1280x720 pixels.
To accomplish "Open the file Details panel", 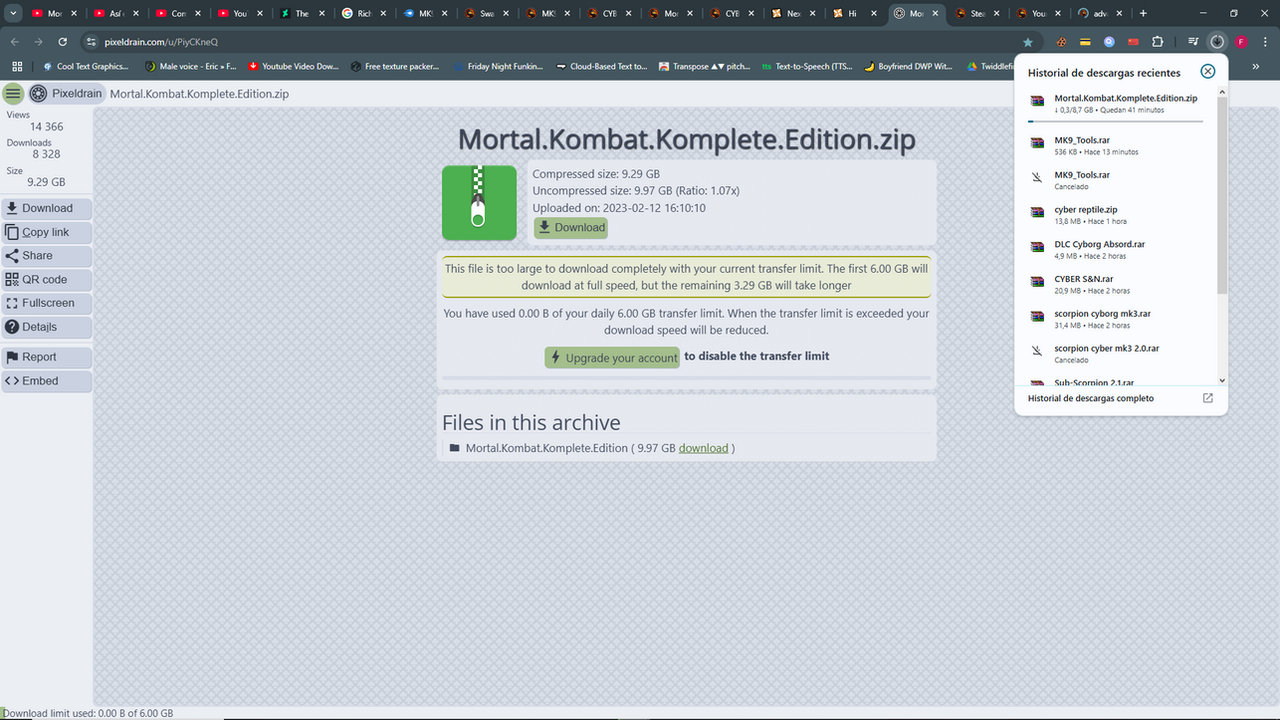I will click(47, 327).
